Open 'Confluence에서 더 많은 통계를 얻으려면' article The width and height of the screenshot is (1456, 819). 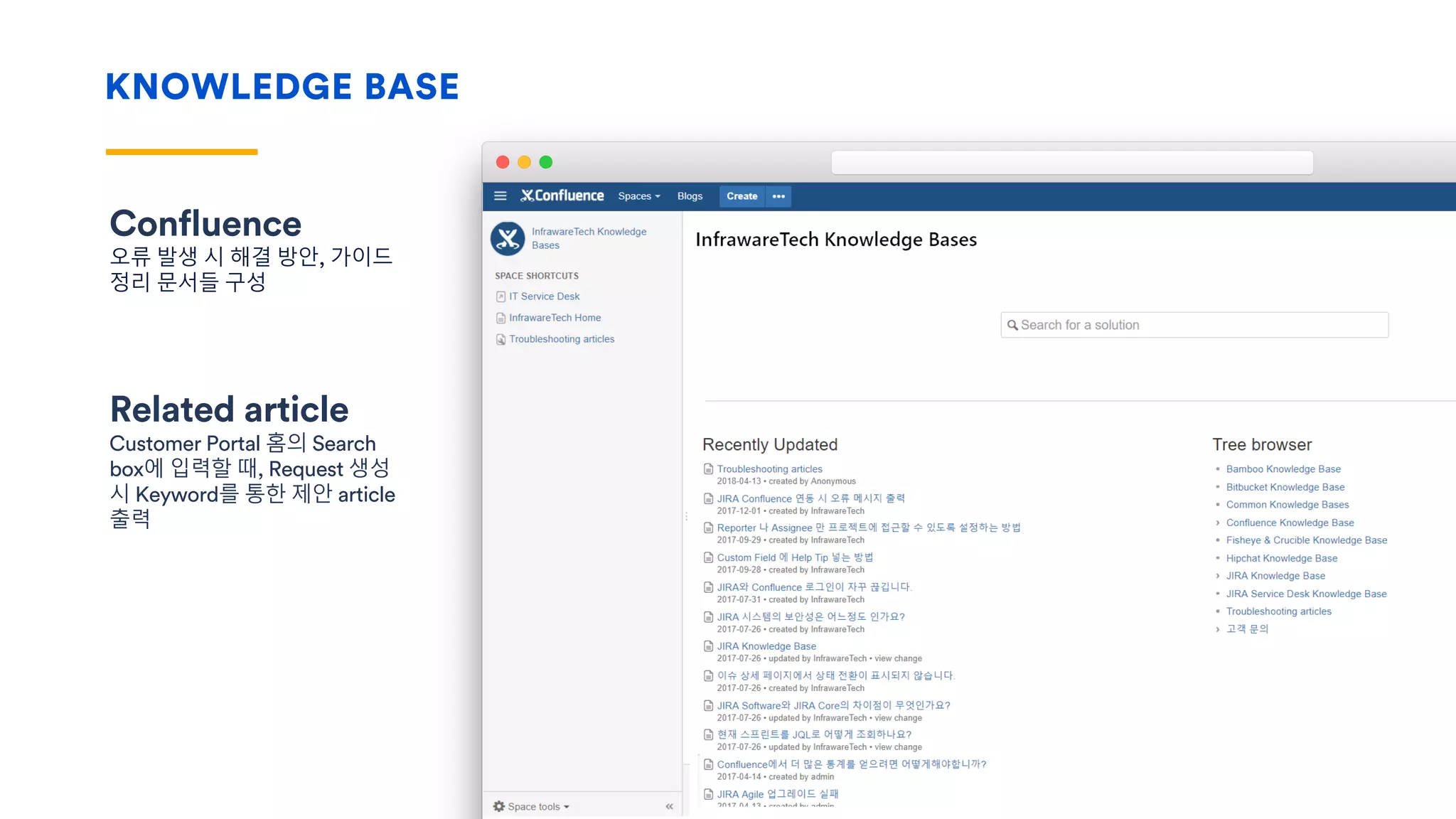[x=852, y=764]
